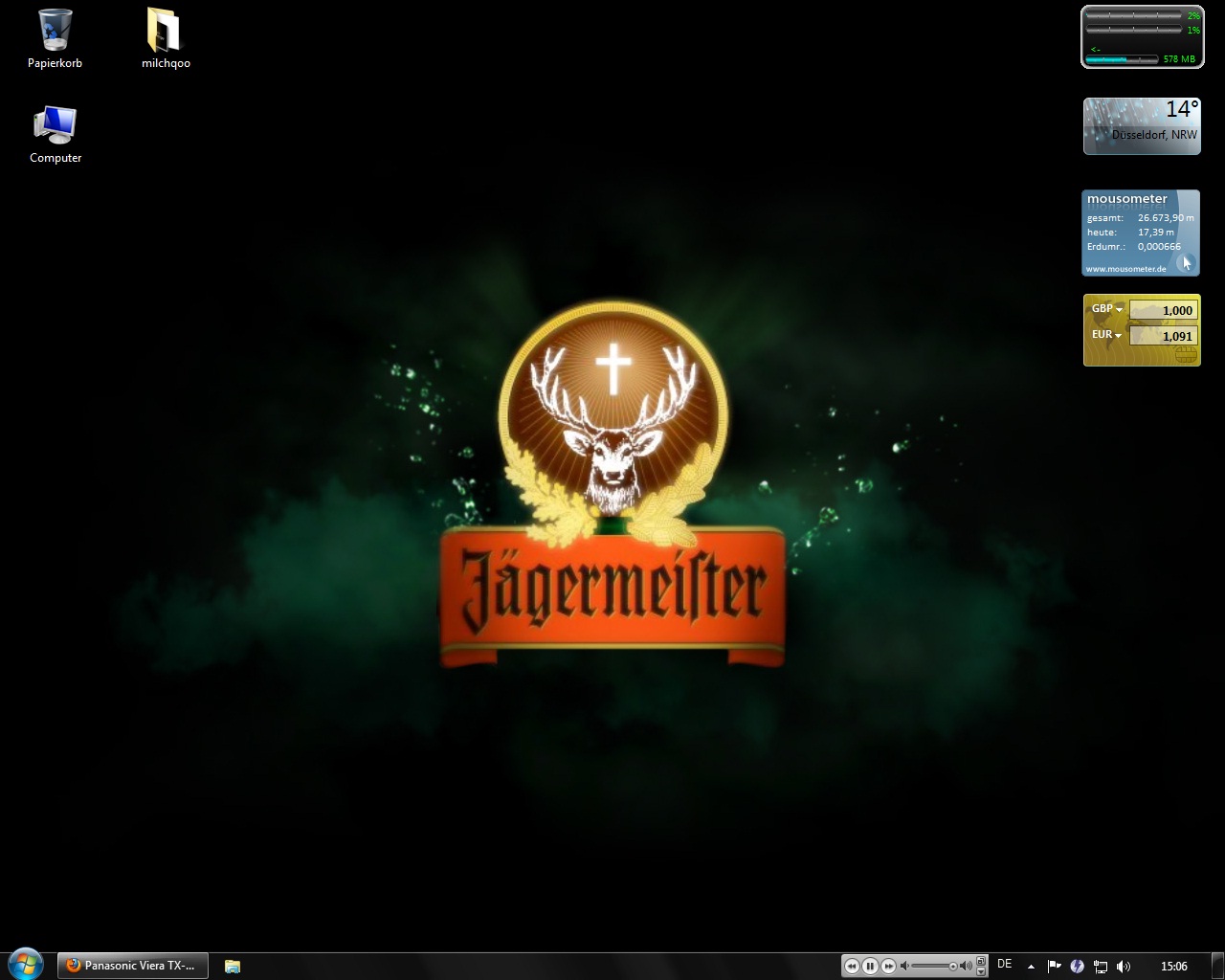Open the system volume tray icon
1225x980 pixels.
1124,966
